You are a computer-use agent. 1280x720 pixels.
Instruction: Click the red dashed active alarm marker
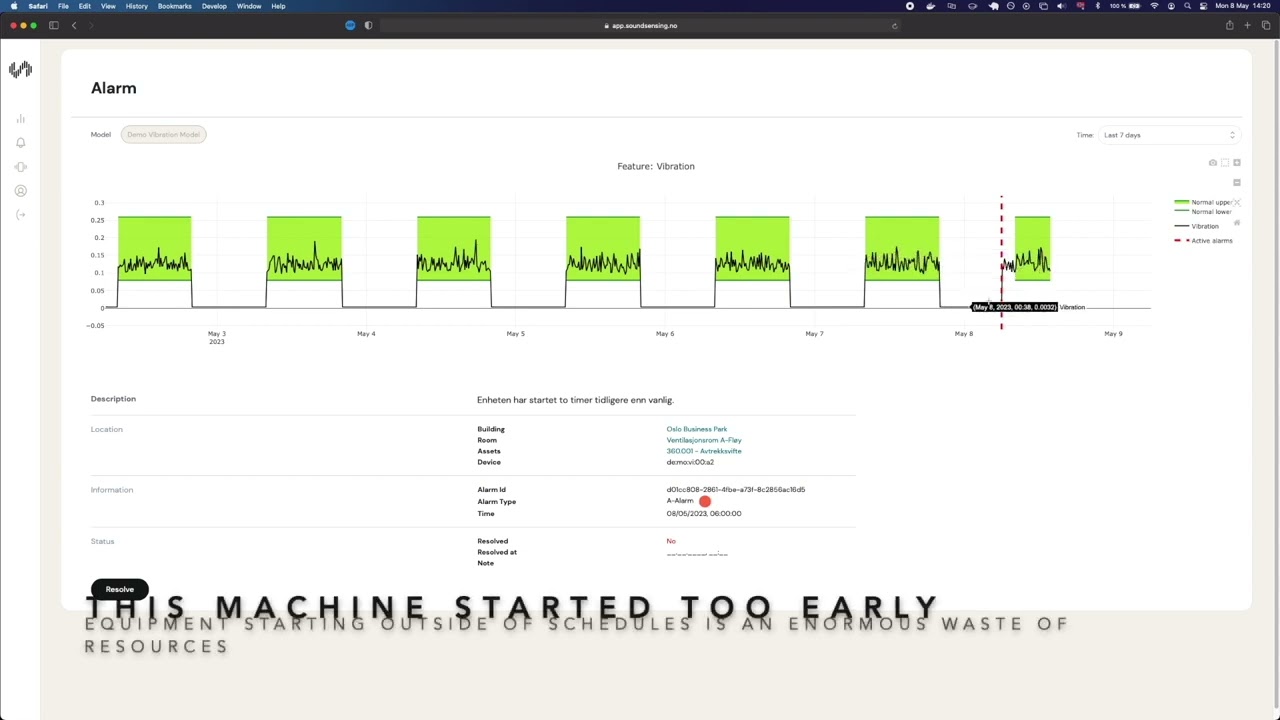[1001, 262]
